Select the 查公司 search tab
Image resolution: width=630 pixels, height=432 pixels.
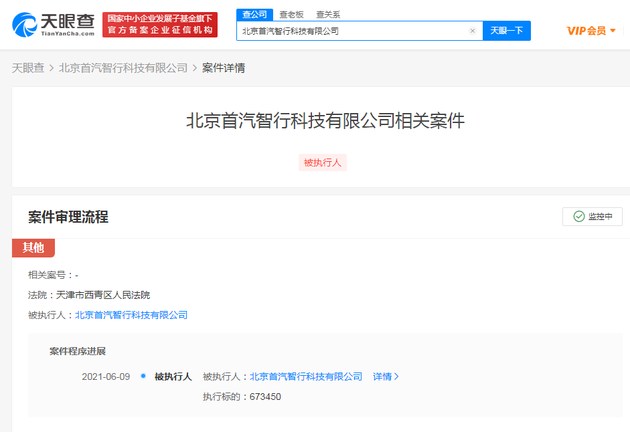tap(255, 14)
